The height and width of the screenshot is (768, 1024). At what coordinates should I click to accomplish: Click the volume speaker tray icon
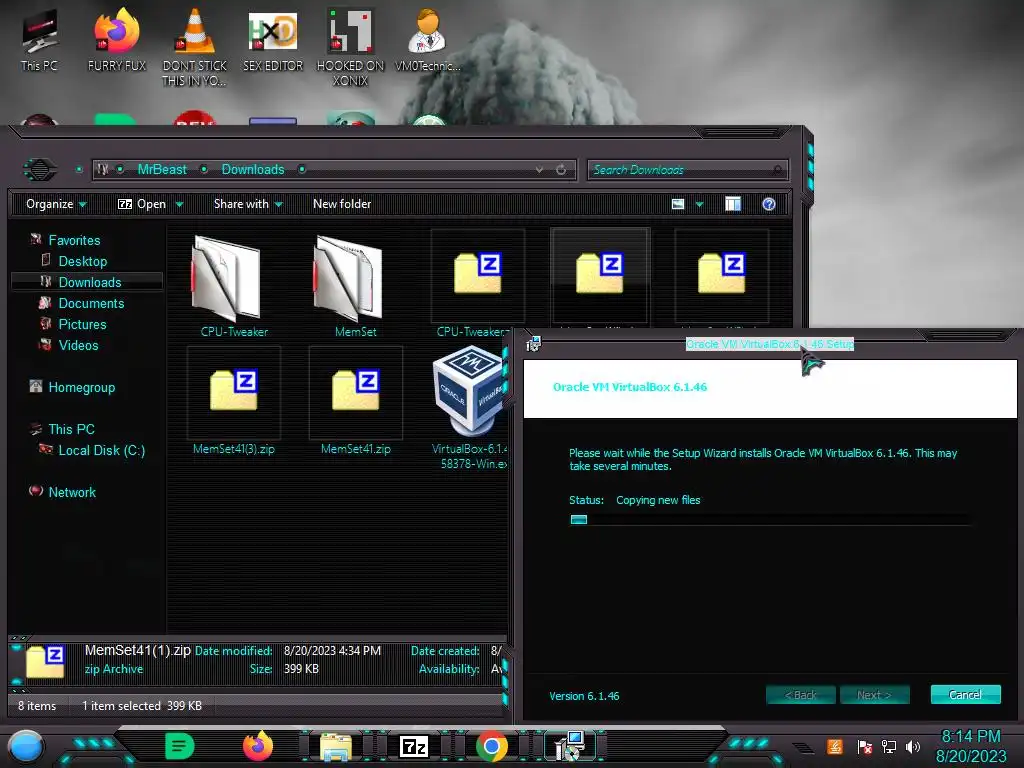pos(913,746)
